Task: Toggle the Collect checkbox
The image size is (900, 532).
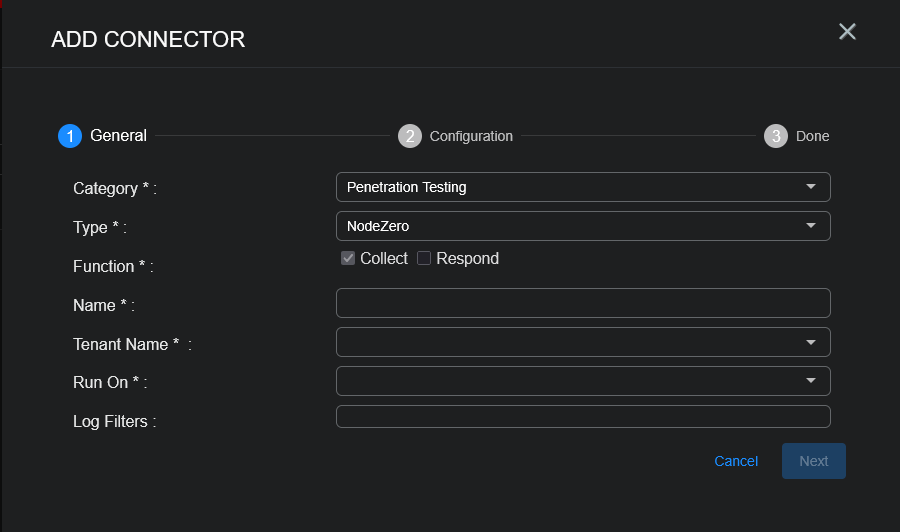Action: point(348,259)
